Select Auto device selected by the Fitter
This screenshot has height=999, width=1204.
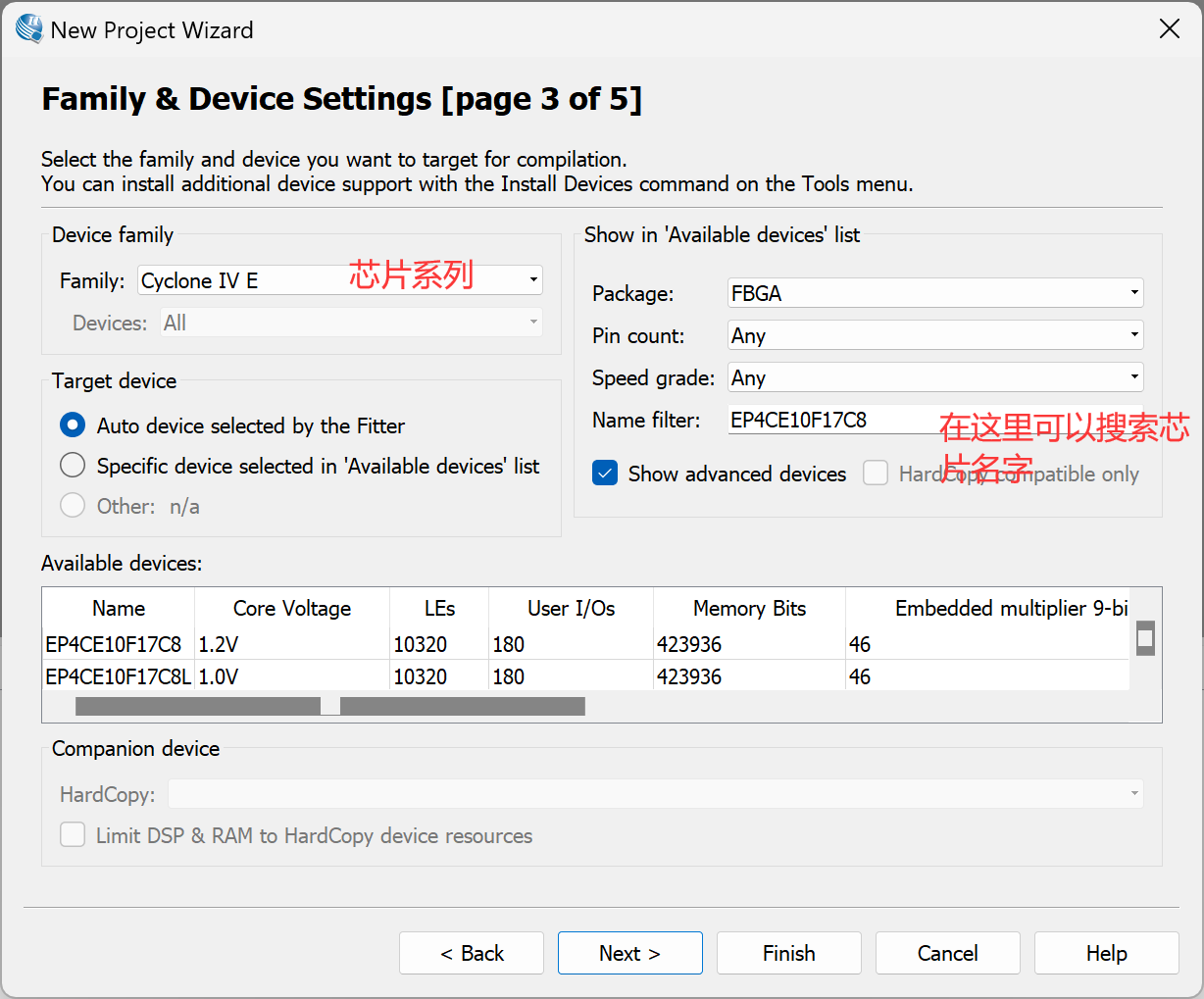click(x=73, y=425)
